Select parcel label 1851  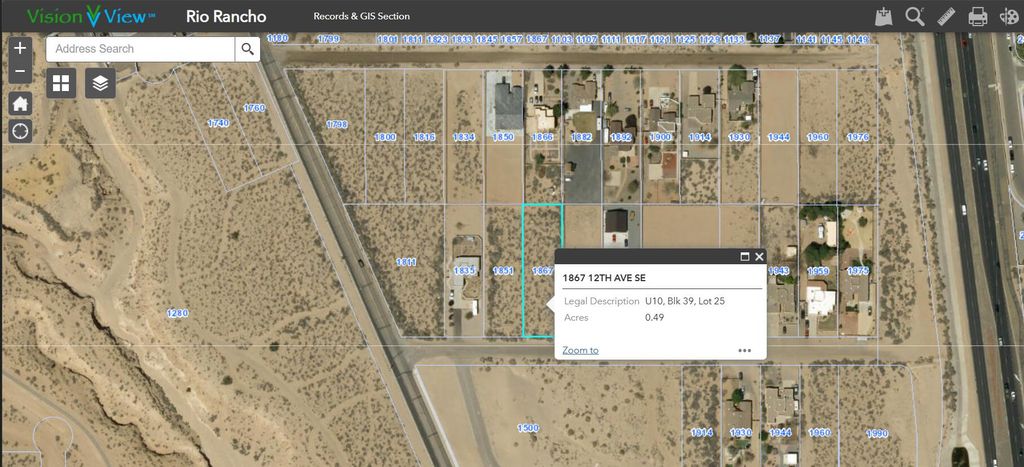click(503, 270)
